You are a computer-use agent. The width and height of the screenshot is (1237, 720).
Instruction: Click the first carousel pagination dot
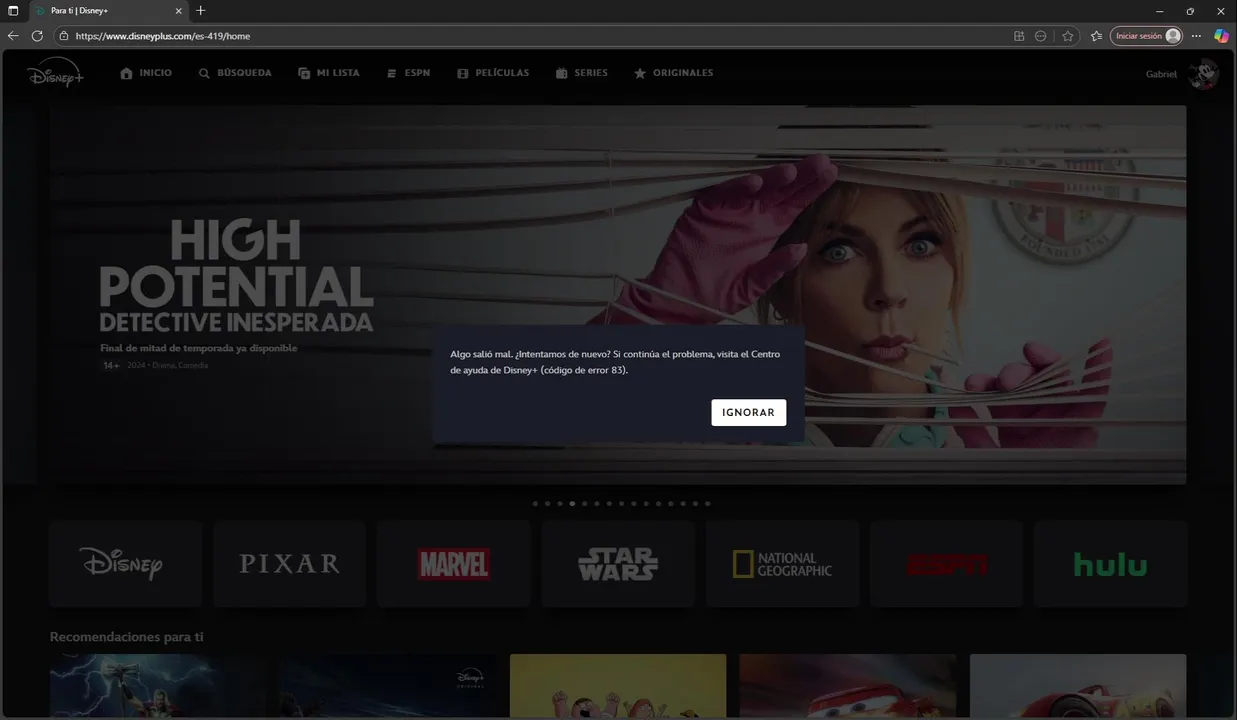pos(535,504)
